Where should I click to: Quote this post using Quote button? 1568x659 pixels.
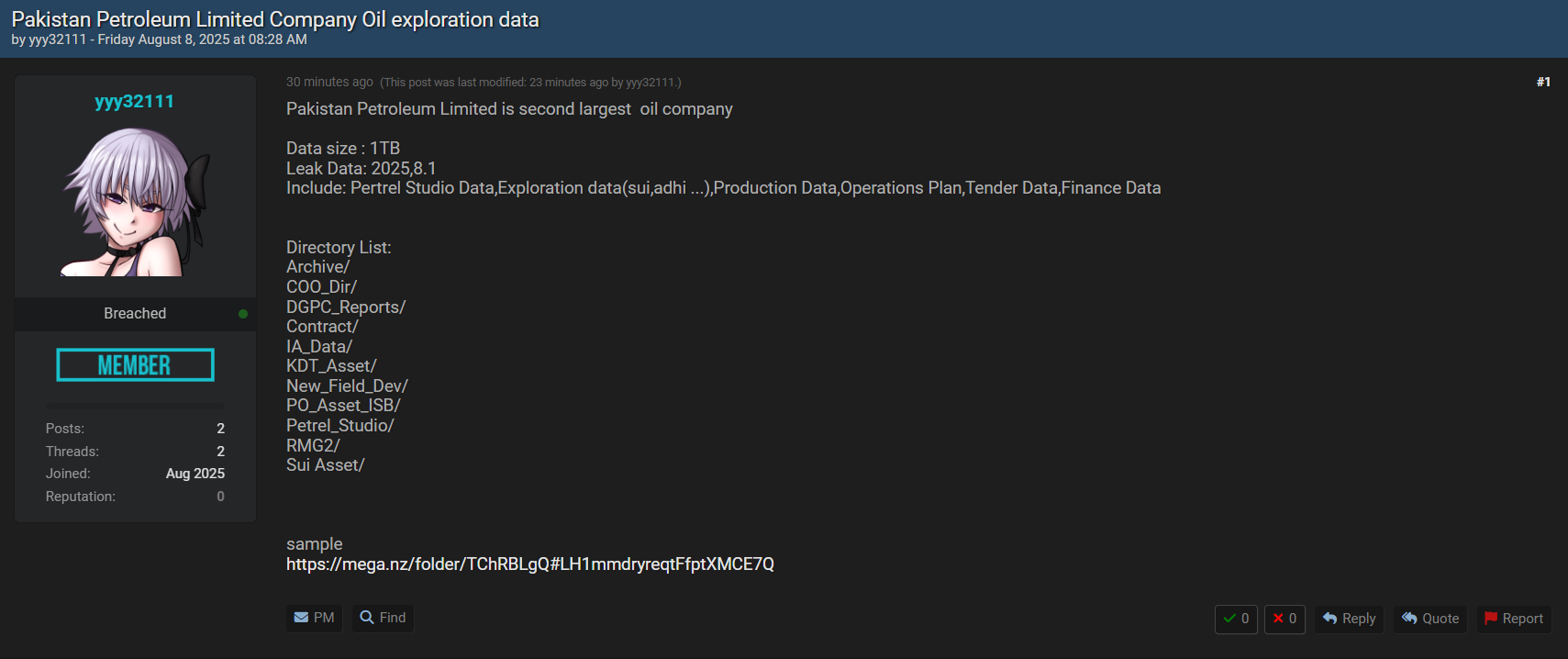[x=1429, y=619]
